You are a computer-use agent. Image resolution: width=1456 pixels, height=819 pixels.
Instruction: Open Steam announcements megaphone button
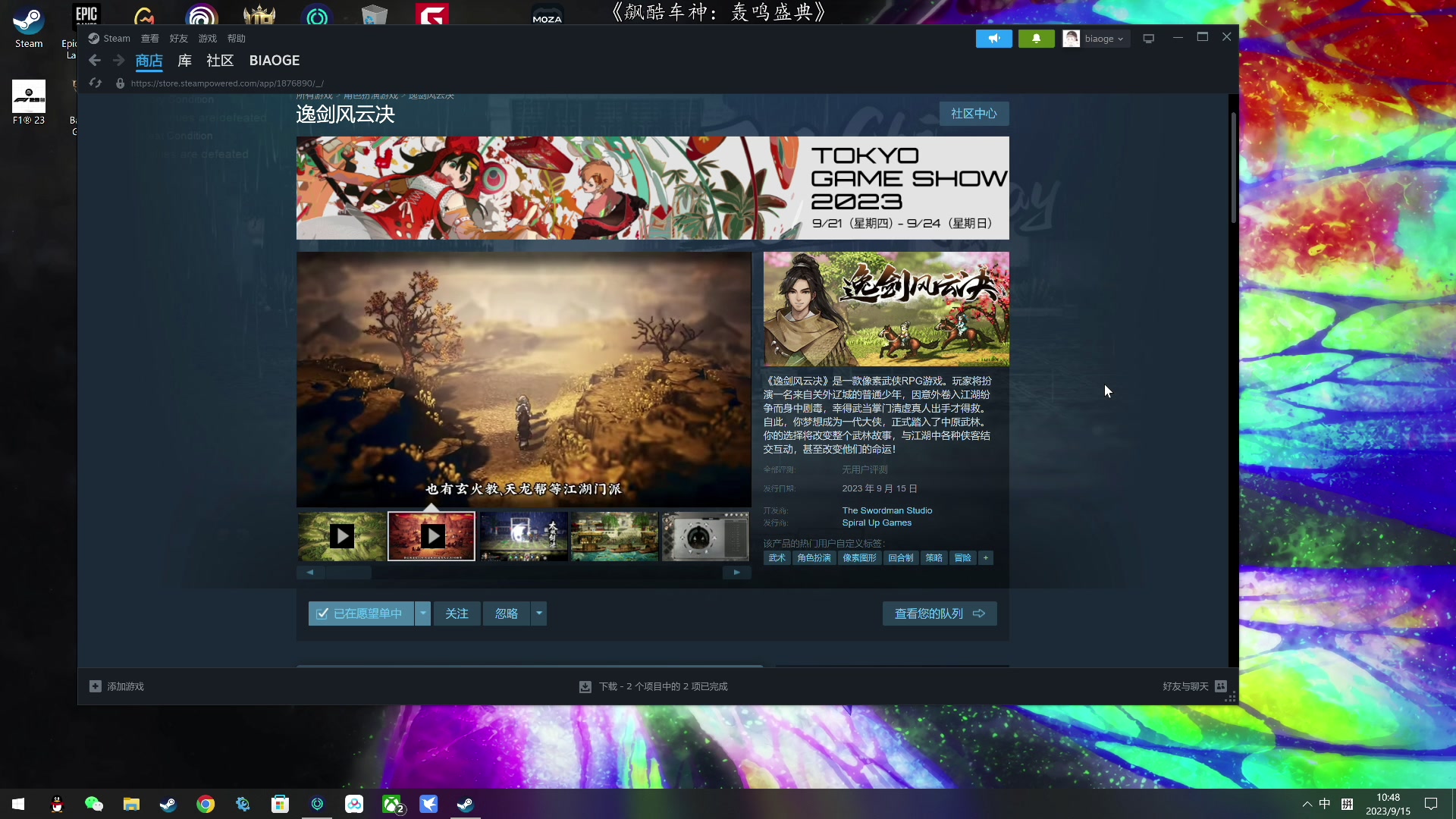(993, 39)
